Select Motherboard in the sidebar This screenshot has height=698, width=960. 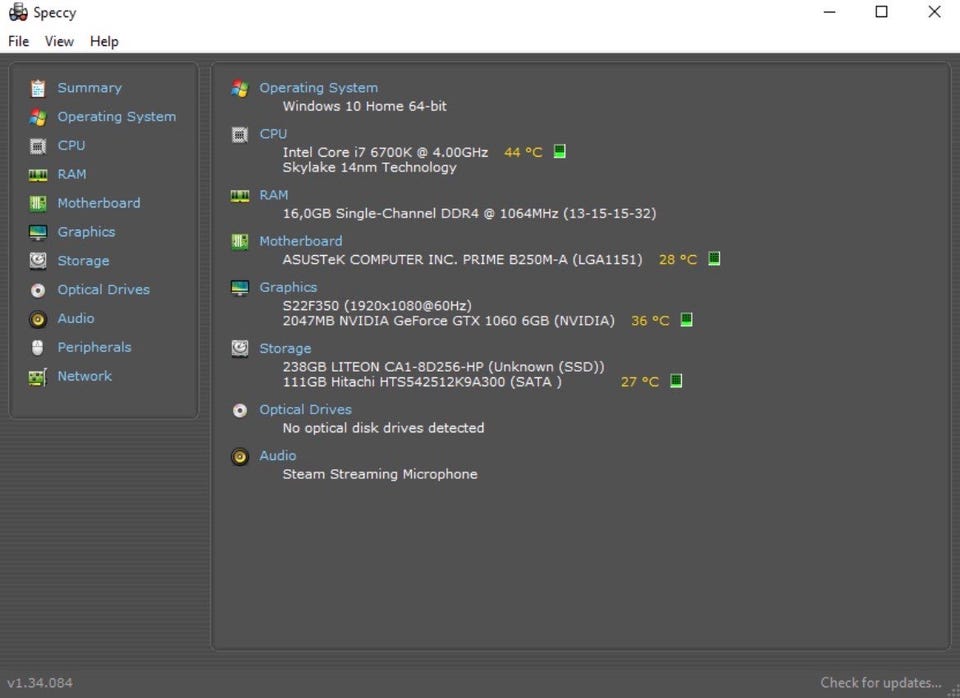99,203
